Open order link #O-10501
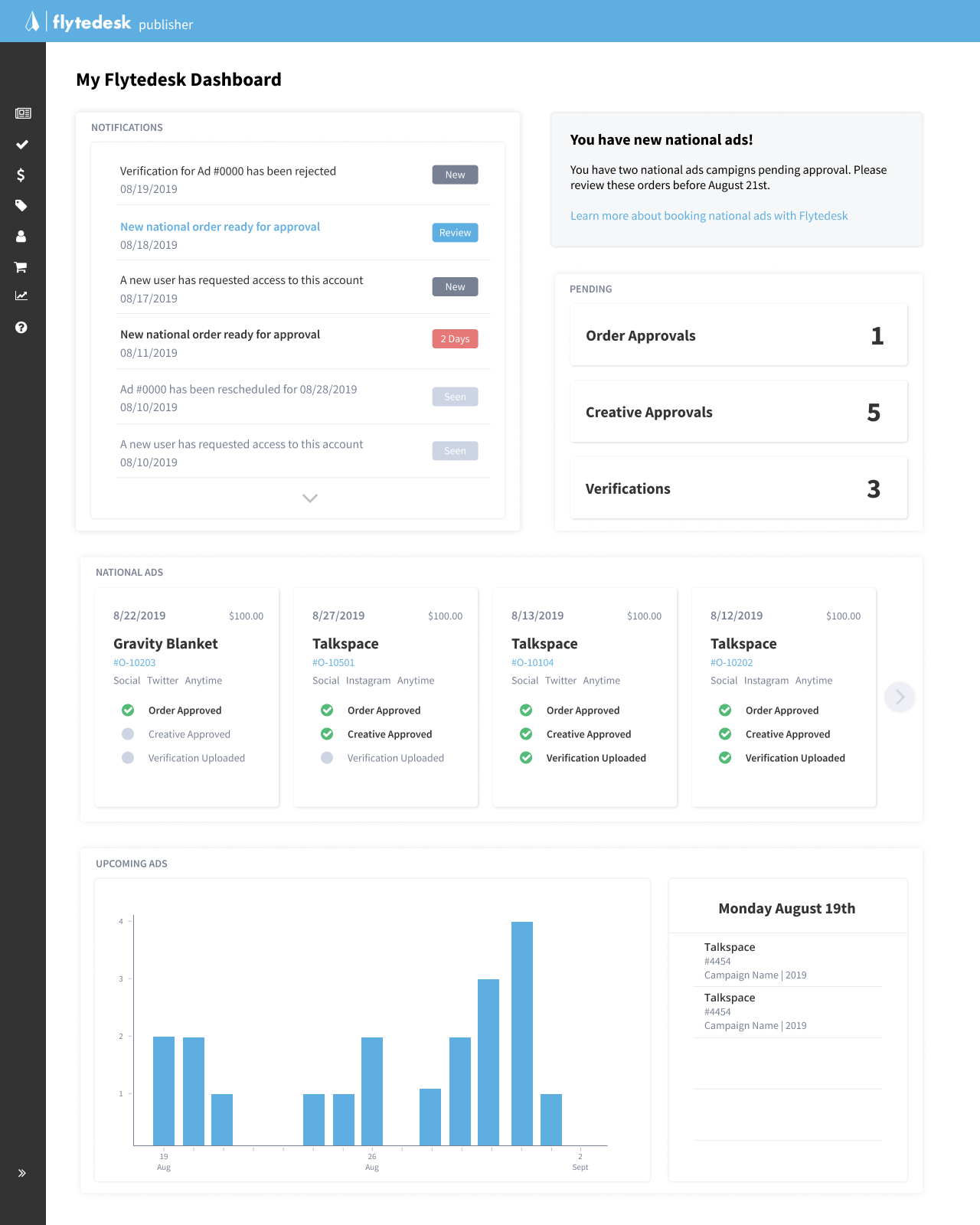This screenshot has height=1225, width=980. (334, 663)
